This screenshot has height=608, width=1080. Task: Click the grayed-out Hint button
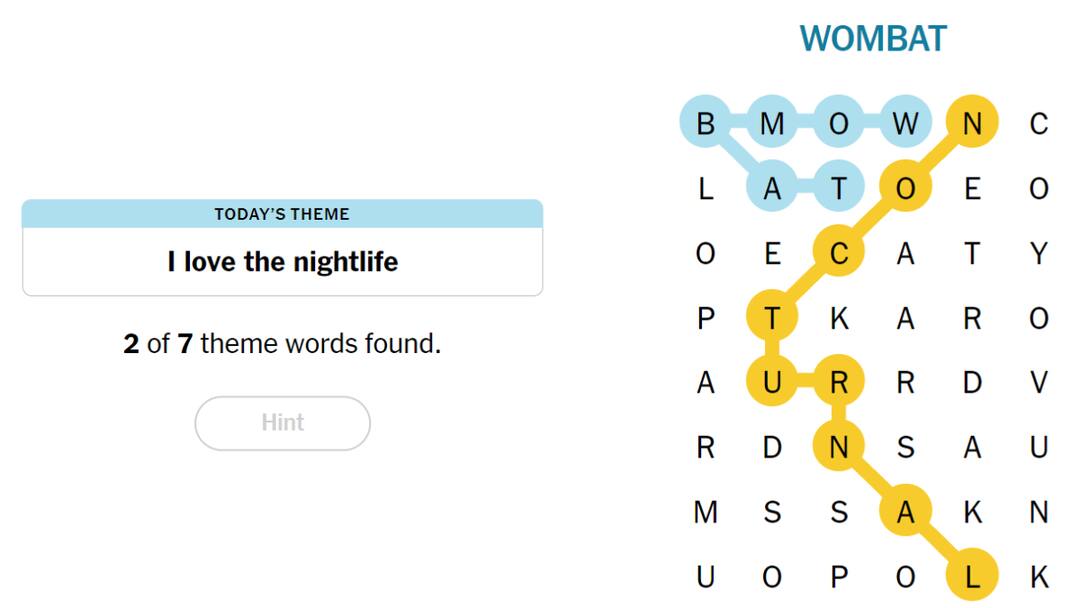pyautogui.click(x=282, y=423)
